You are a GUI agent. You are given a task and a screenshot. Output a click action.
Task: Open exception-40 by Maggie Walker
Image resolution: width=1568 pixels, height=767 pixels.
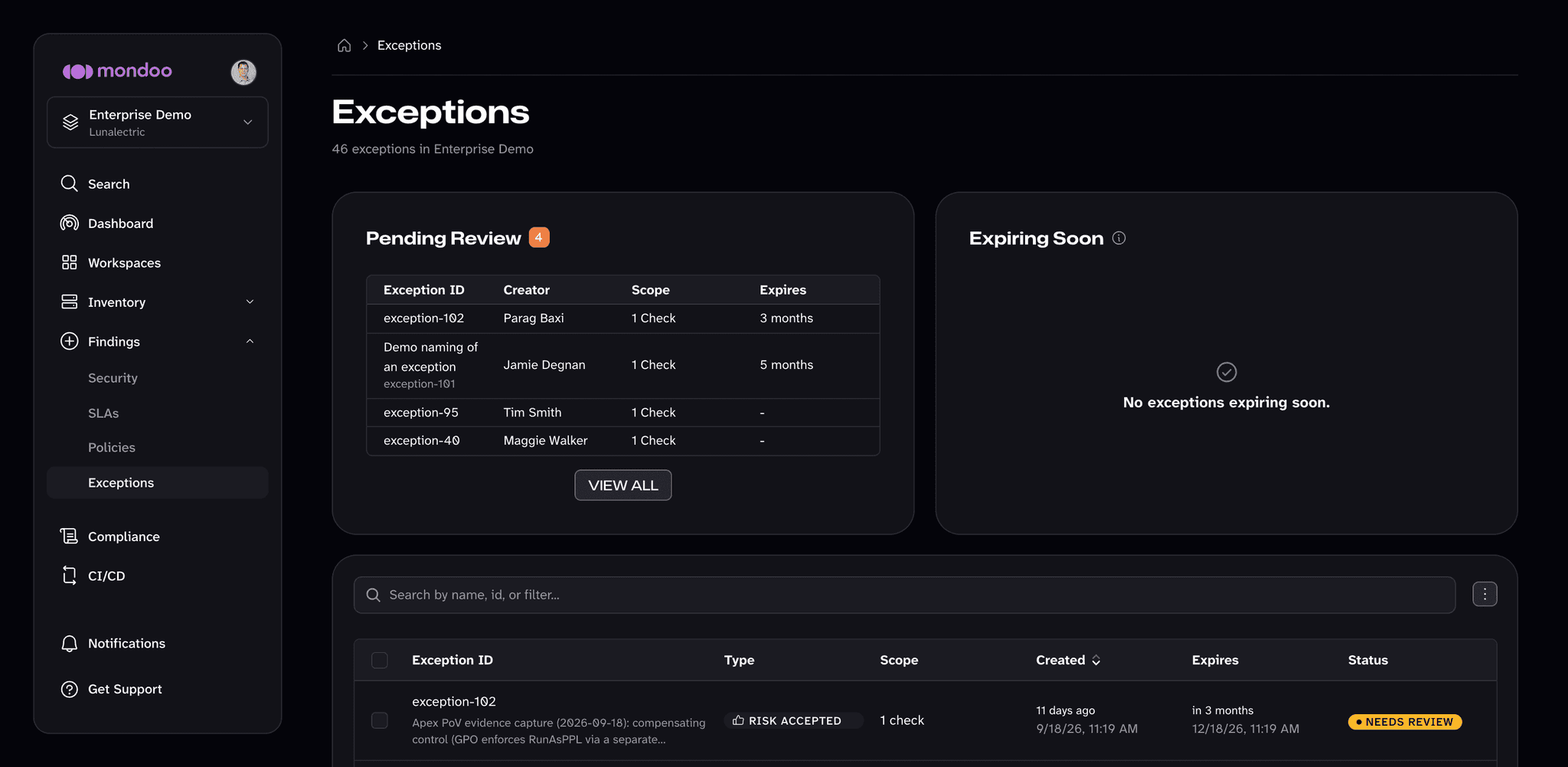[x=623, y=441]
